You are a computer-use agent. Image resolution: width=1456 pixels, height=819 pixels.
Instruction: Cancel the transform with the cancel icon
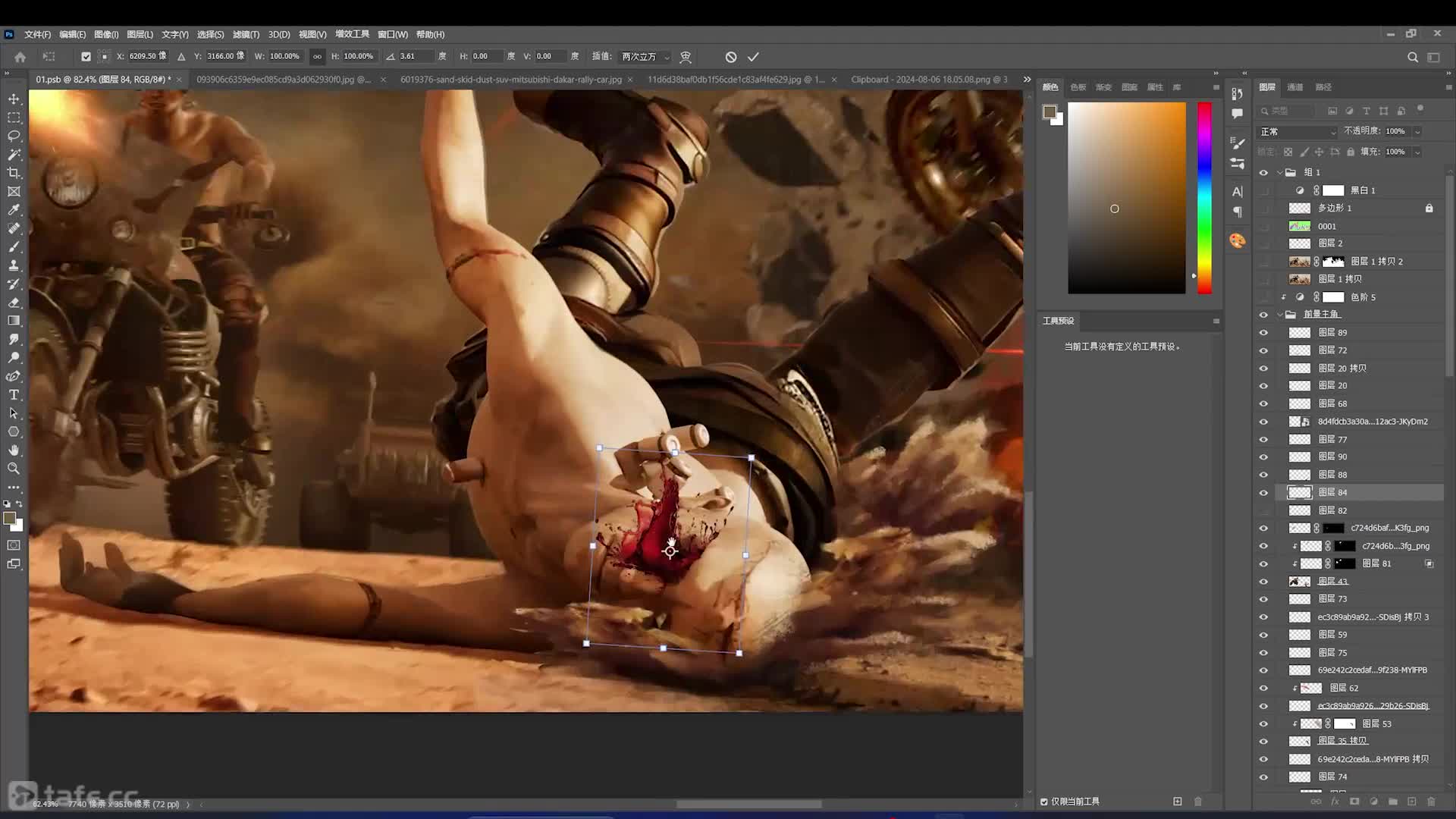point(730,57)
